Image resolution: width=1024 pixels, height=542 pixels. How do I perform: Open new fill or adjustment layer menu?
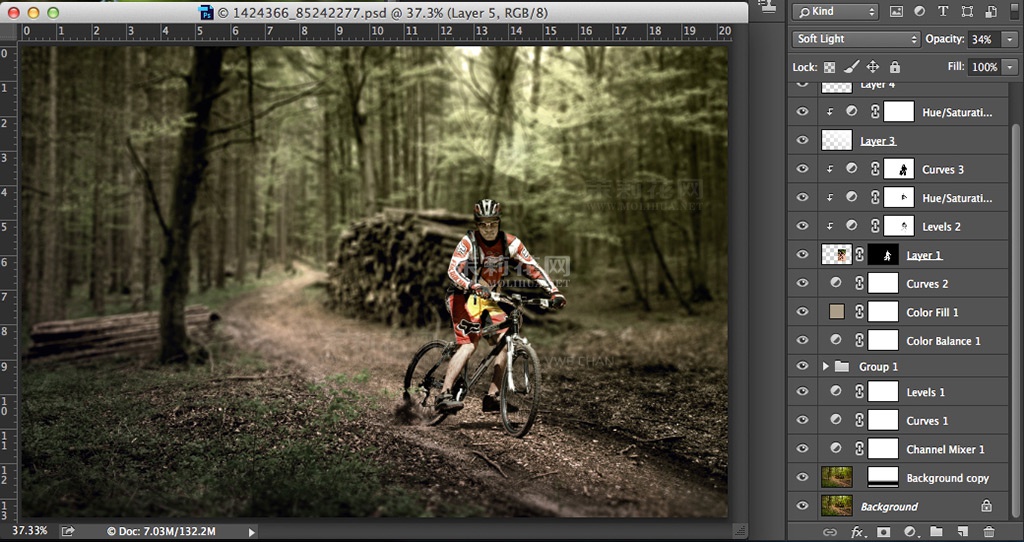910,532
